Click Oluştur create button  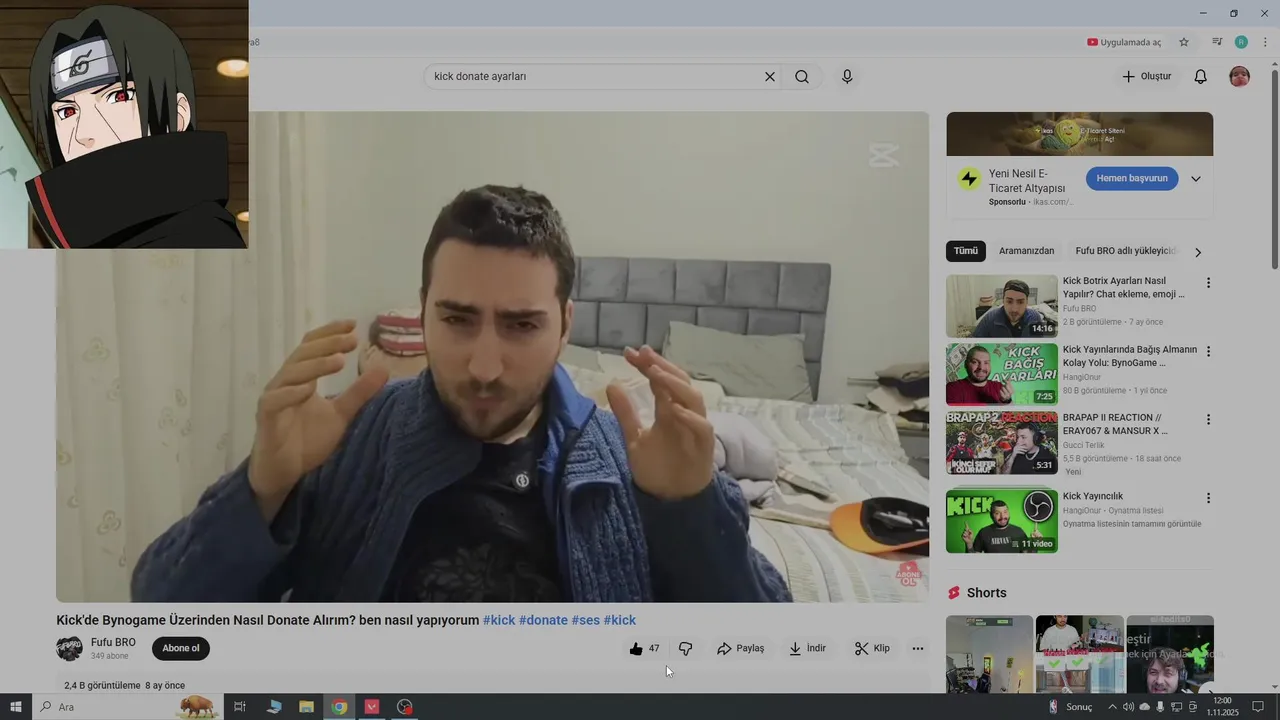[x=1146, y=77]
